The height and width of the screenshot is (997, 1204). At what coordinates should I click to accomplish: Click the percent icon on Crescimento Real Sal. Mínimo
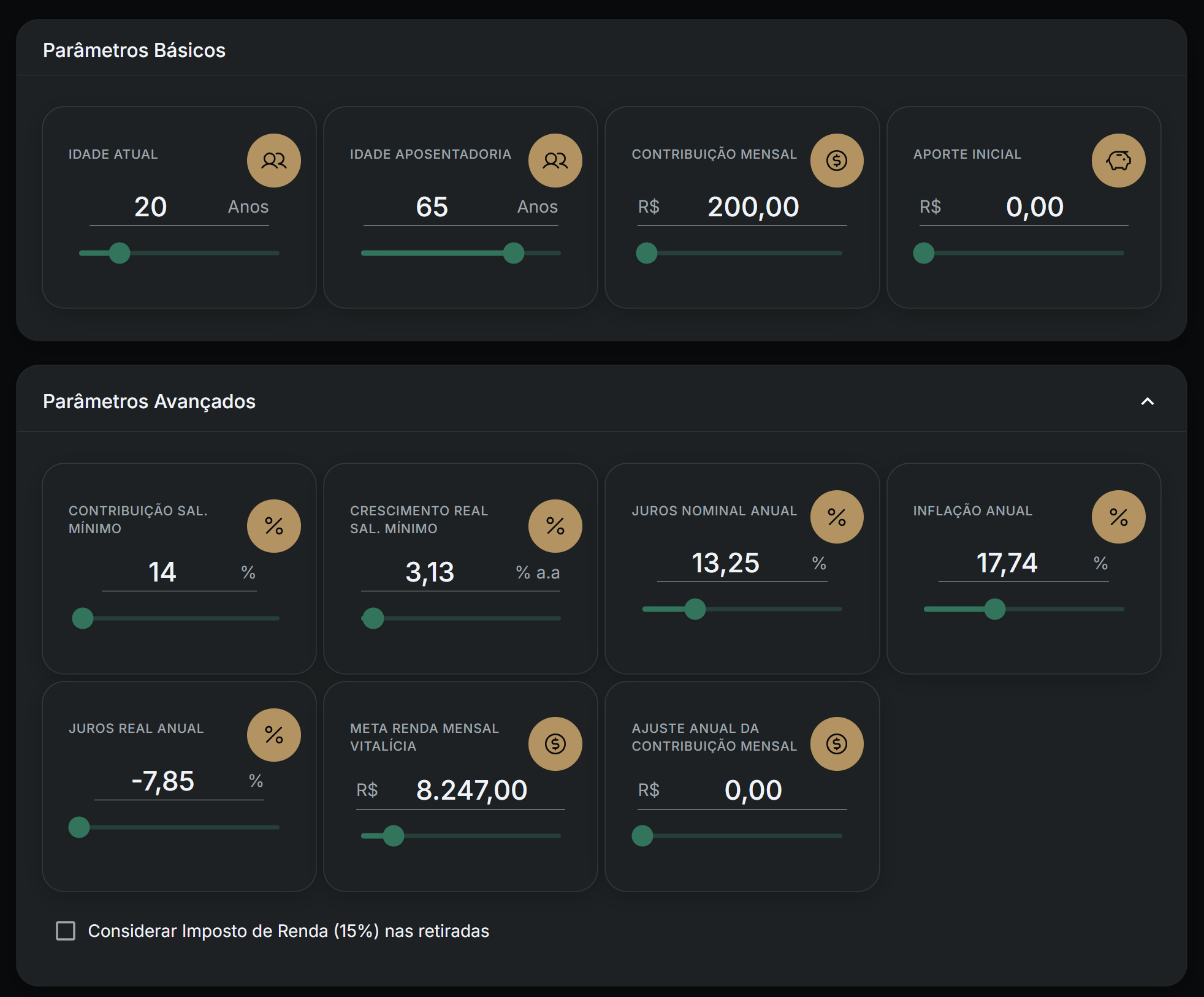(555, 526)
